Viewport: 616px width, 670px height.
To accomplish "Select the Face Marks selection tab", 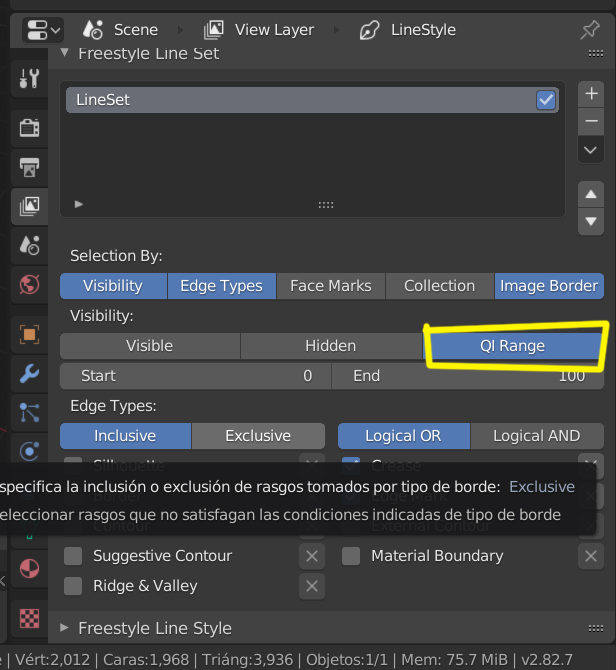I will pos(330,286).
